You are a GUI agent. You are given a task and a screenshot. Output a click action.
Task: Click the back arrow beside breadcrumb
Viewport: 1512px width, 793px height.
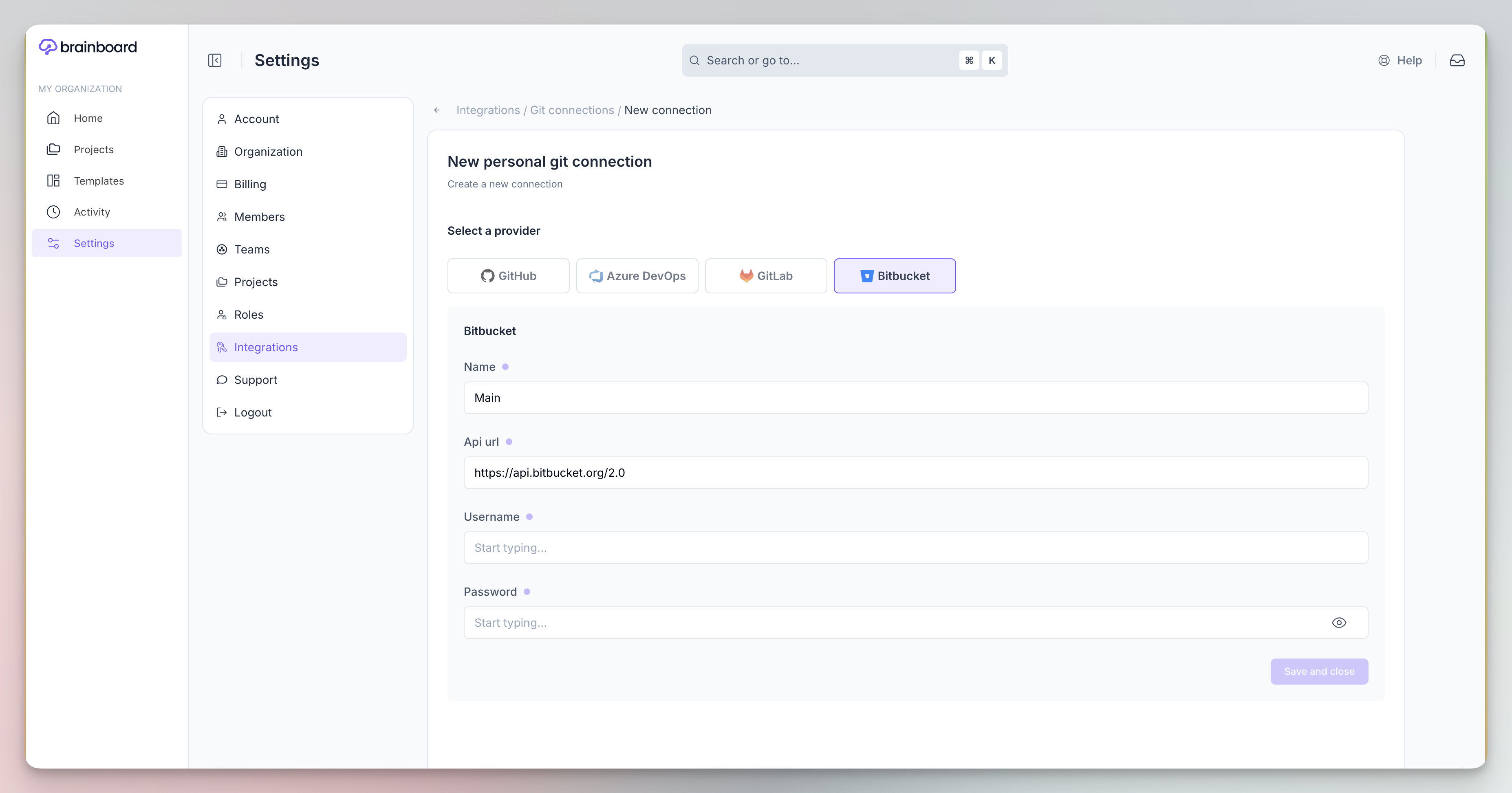coord(437,110)
